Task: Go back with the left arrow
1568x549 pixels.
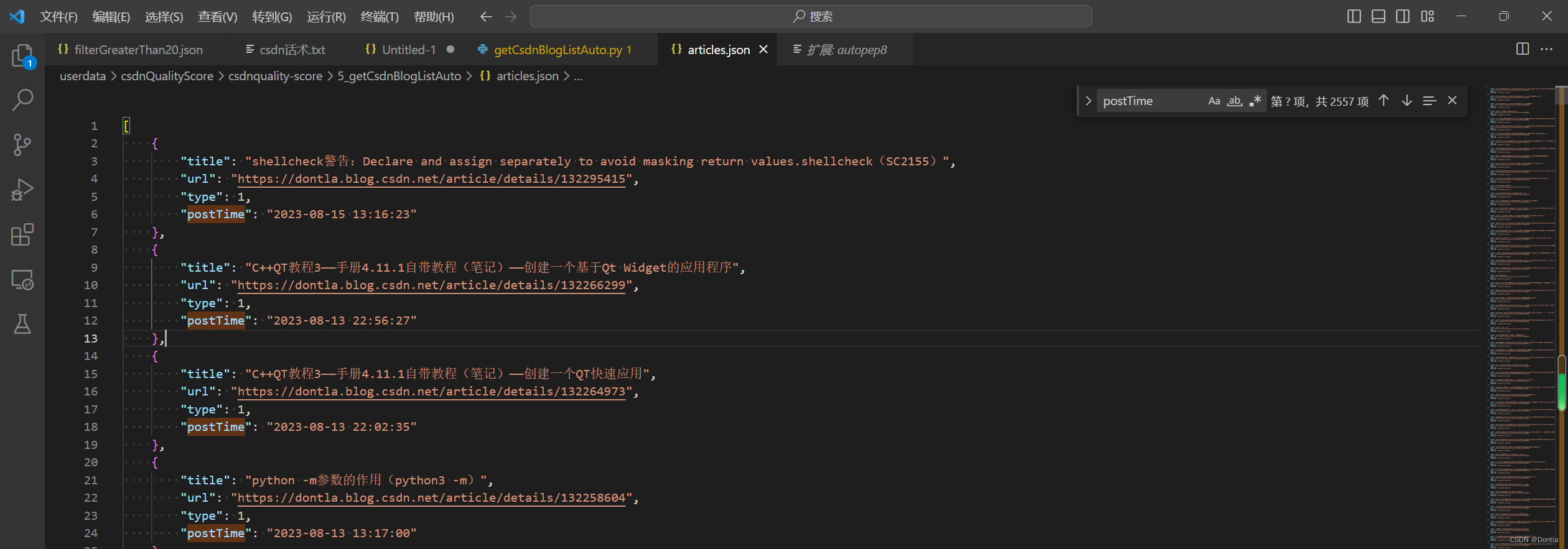Action: 486,16
